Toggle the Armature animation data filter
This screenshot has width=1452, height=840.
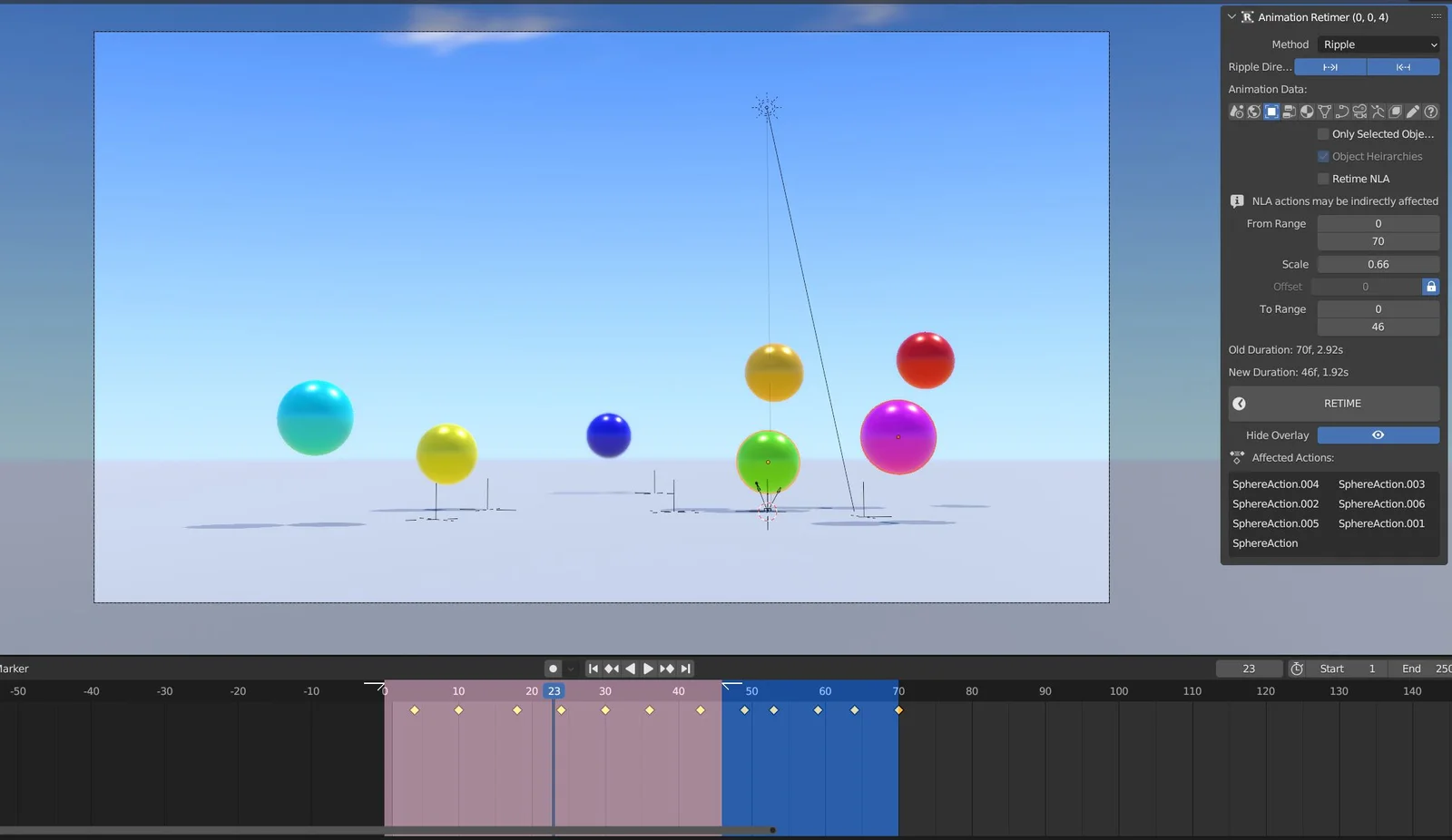(x=1378, y=111)
